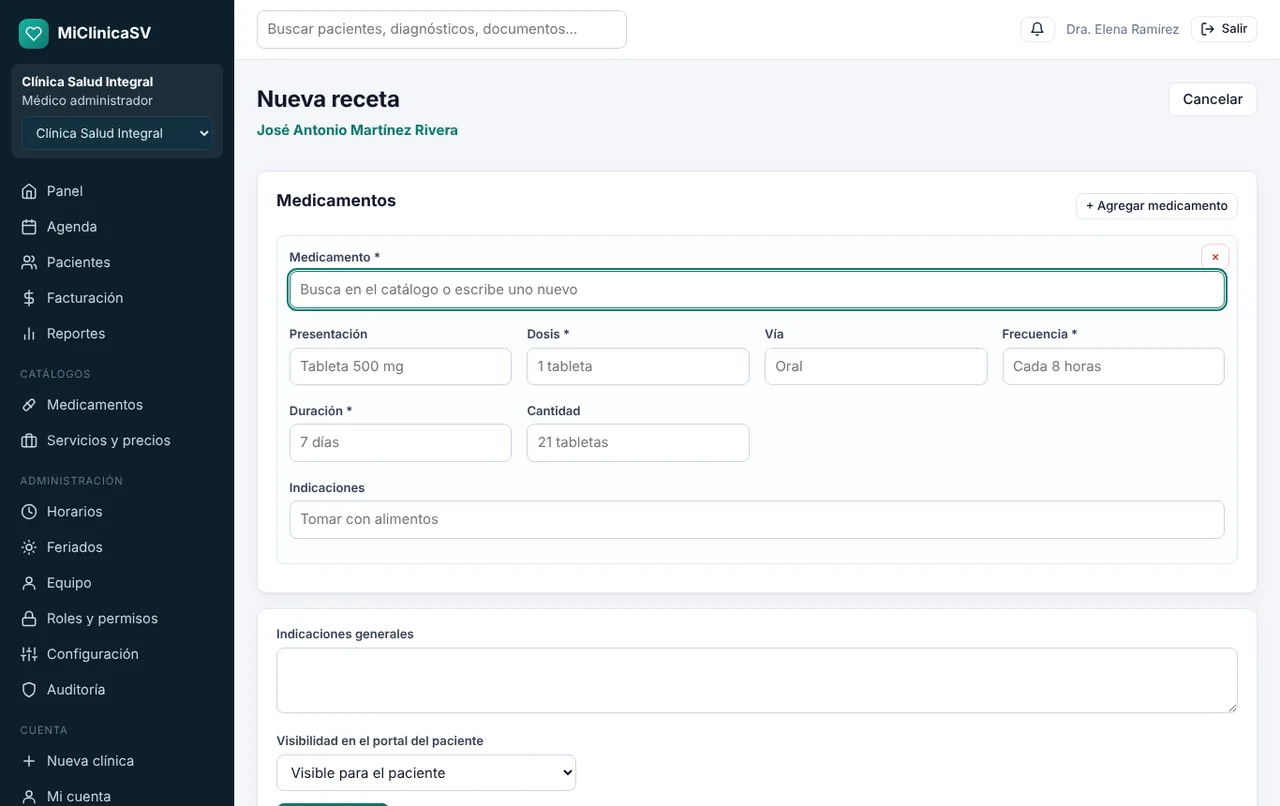
Task: Open the Clínica Salud Integral clinic selector
Action: click(117, 133)
